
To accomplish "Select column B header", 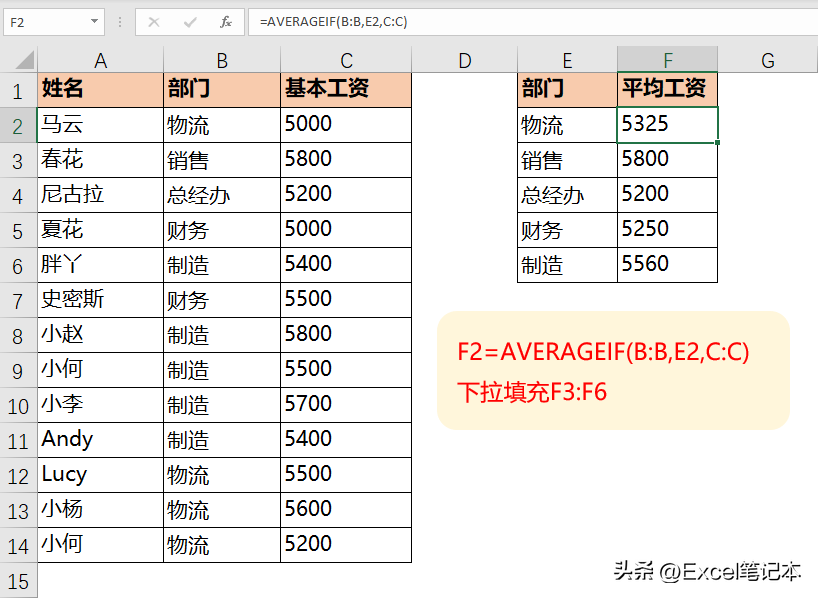I will pos(222,59).
